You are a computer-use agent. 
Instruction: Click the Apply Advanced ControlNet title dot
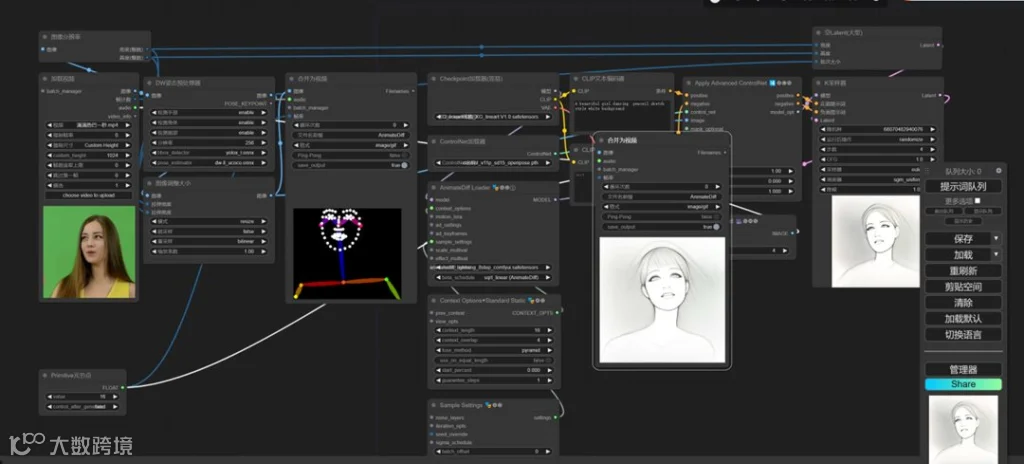[689, 83]
